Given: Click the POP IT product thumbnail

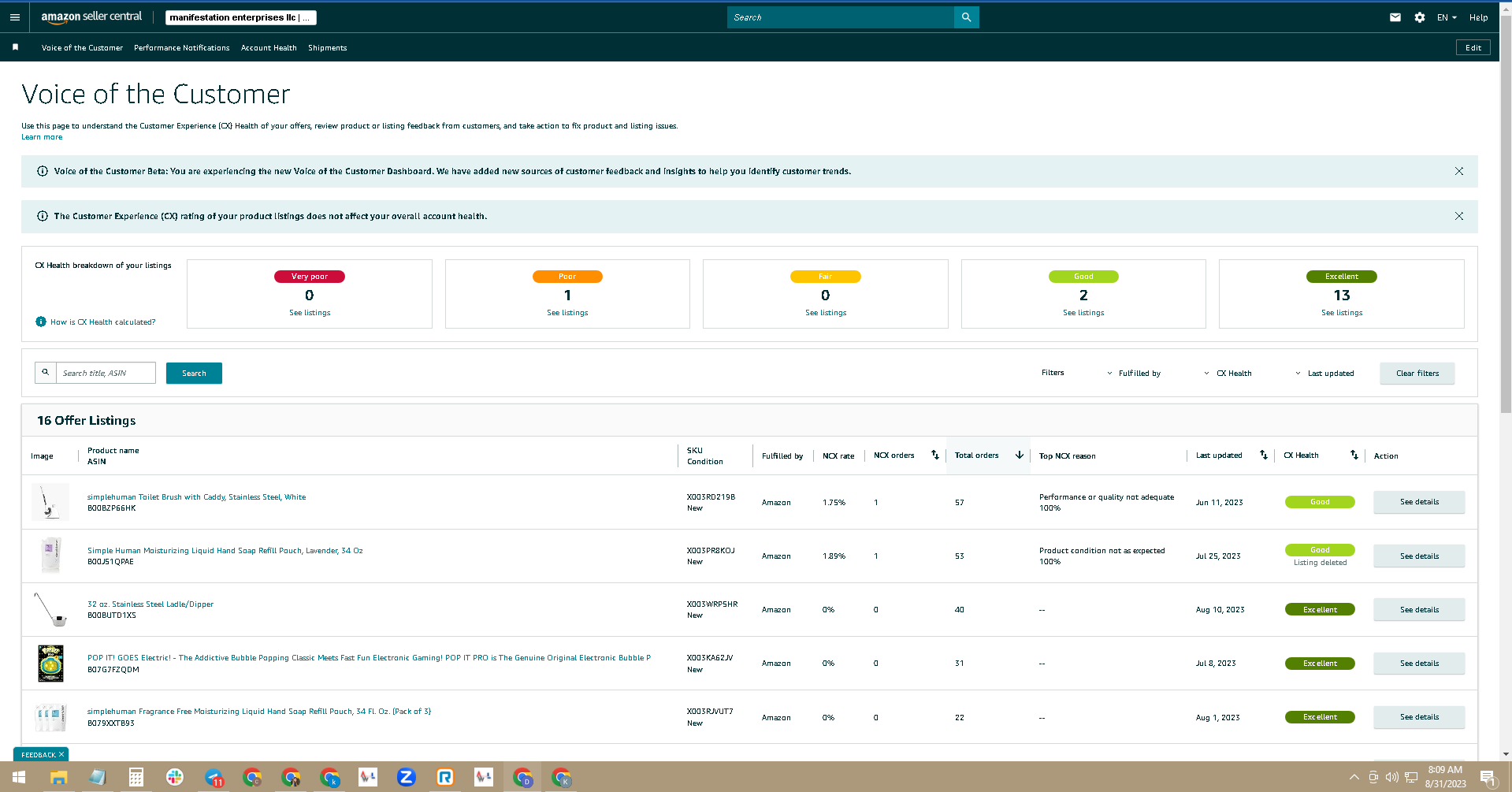Looking at the screenshot, I should point(50,664).
